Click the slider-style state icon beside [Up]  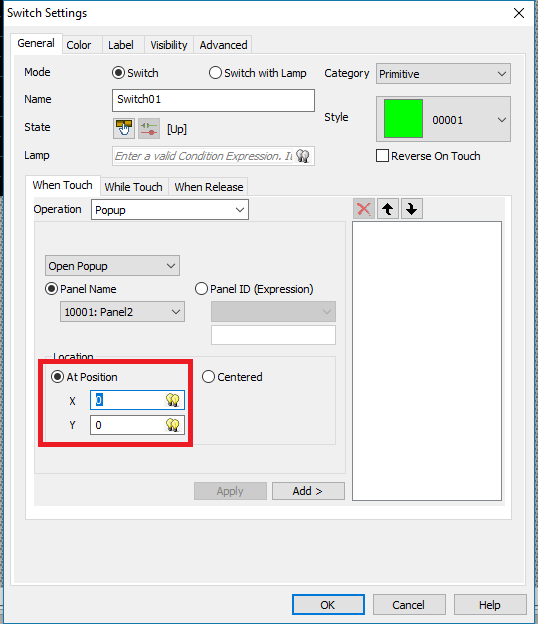point(149,128)
